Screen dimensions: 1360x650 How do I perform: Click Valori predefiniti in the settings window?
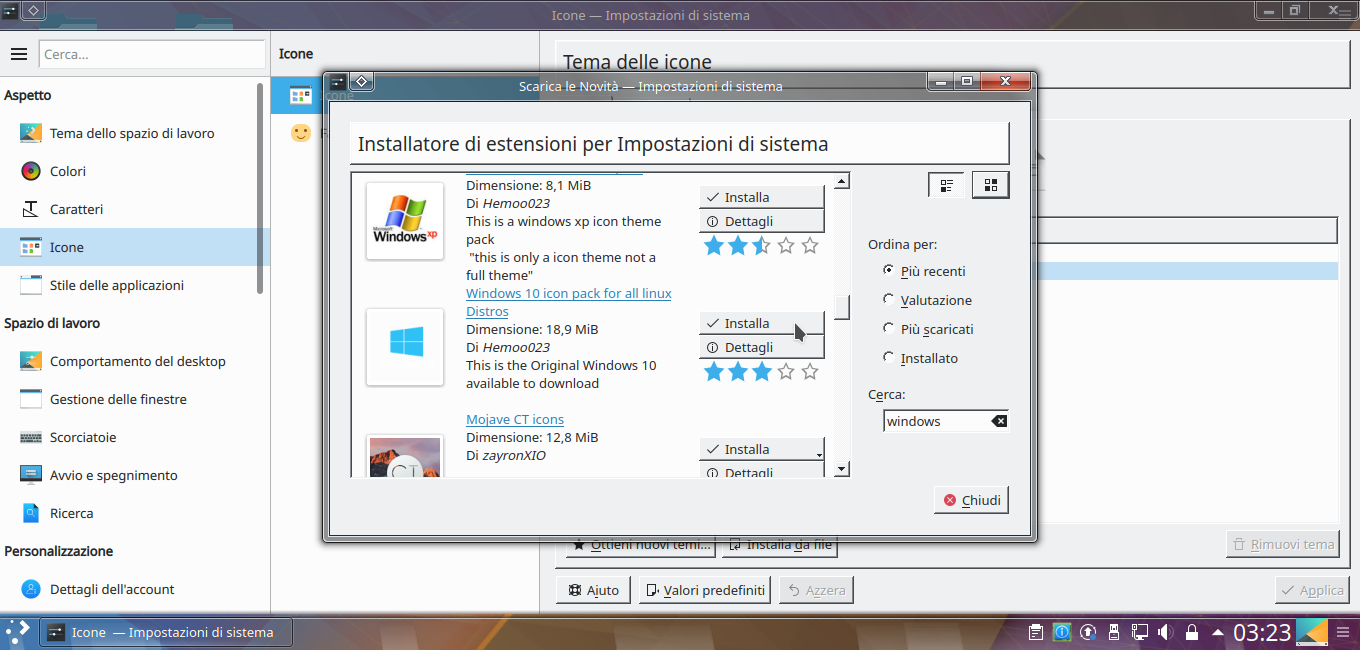[x=705, y=590]
